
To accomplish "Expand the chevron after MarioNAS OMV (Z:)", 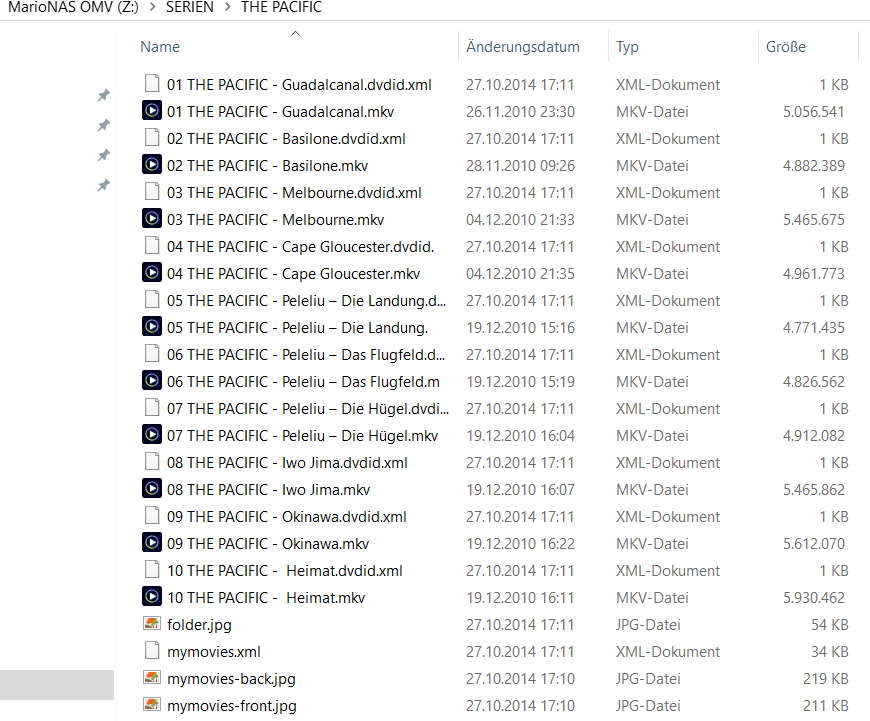I will pyautogui.click(x=152, y=8).
